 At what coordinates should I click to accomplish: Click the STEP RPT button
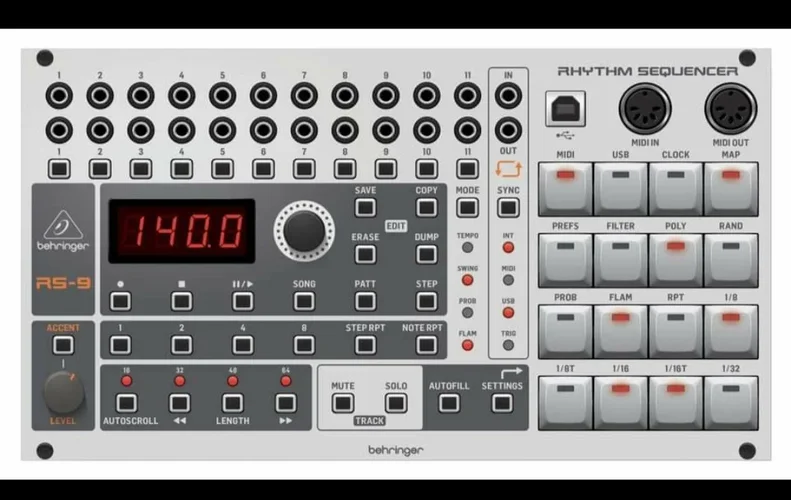[365, 345]
